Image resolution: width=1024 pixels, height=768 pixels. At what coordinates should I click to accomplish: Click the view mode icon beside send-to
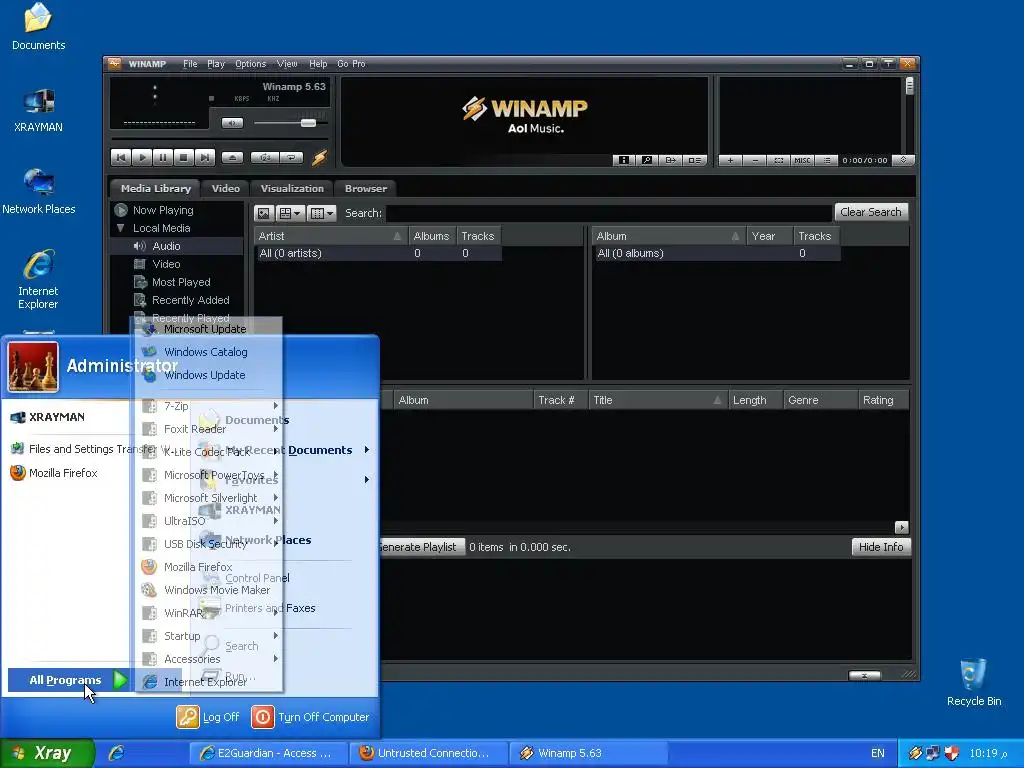694,160
